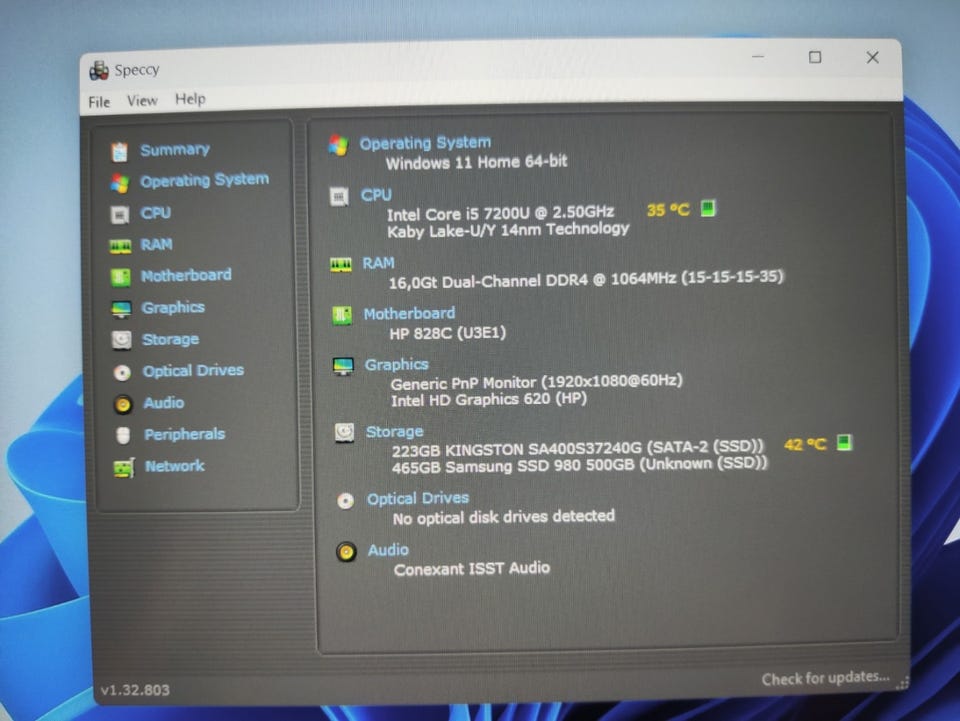The image size is (960, 721).
Task: Open the View menu
Action: [x=142, y=100]
